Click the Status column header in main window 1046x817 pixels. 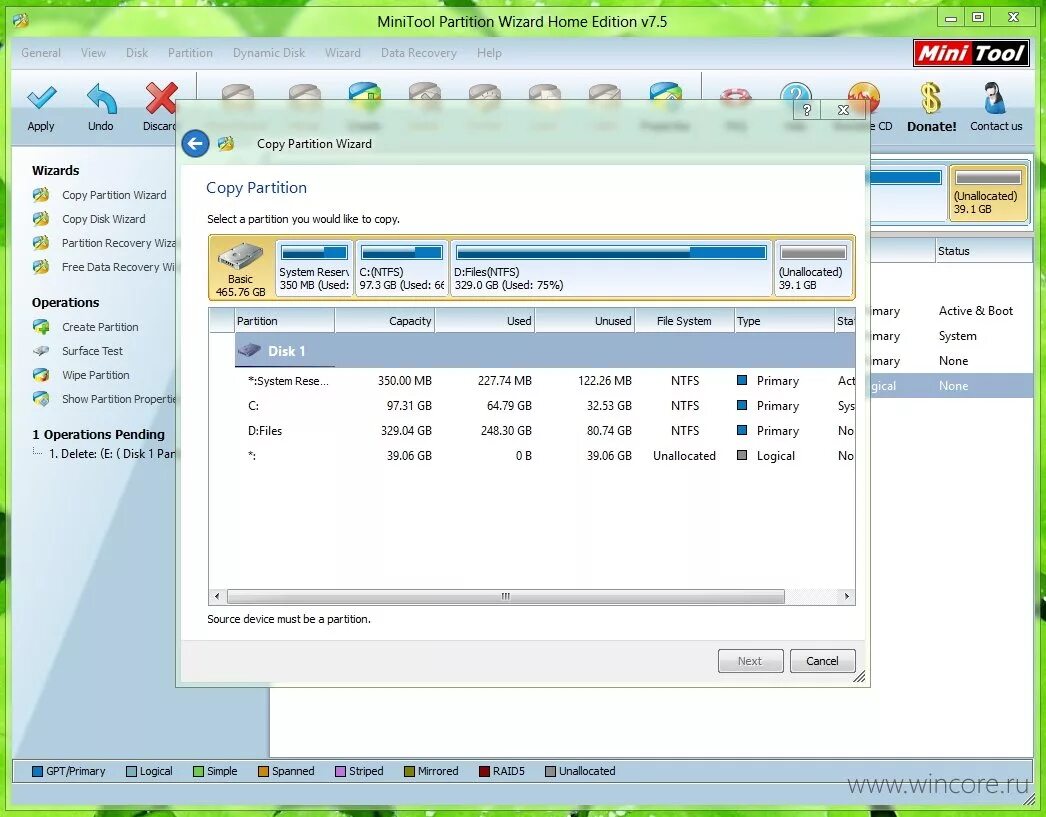tap(983, 251)
